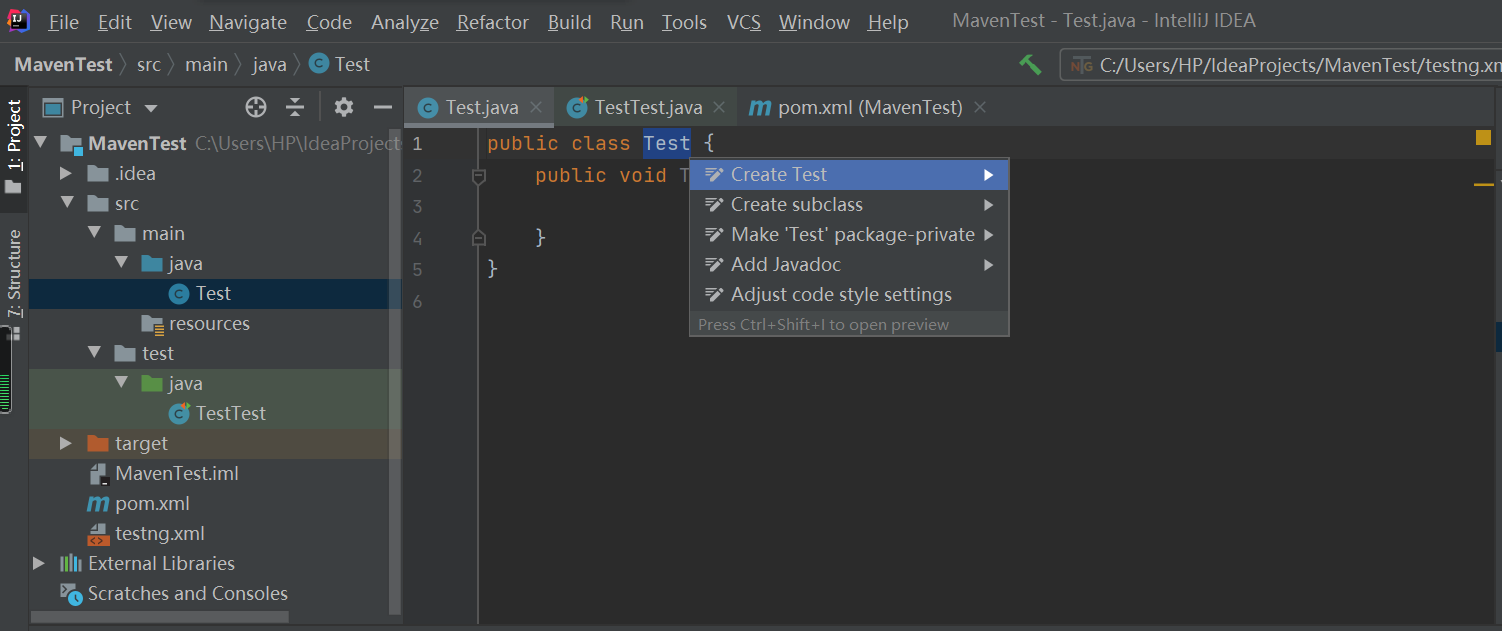This screenshot has width=1502, height=631.
Task: Select the TestTest class in tree
Action: pyautogui.click(x=218, y=413)
